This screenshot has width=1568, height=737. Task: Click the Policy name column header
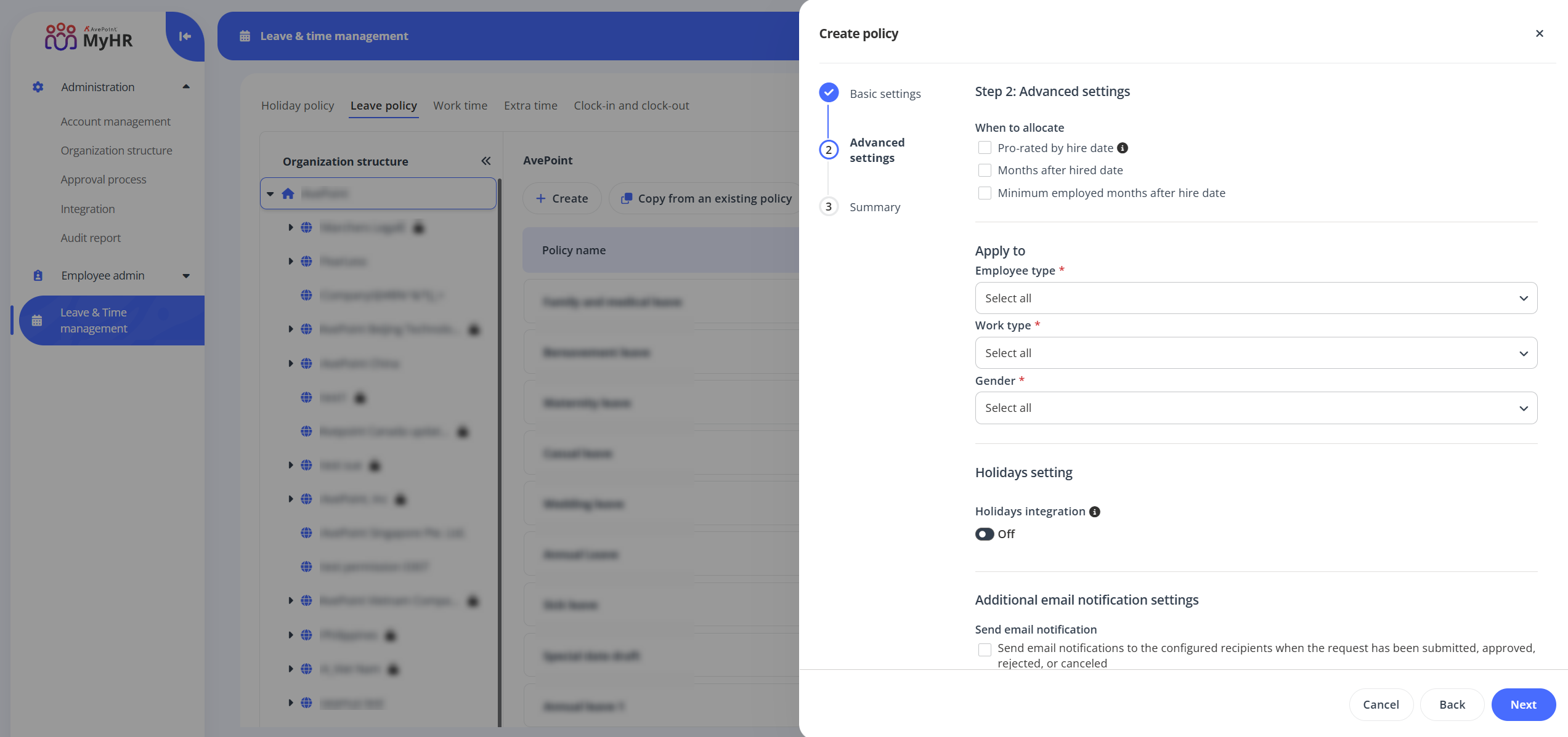click(574, 250)
